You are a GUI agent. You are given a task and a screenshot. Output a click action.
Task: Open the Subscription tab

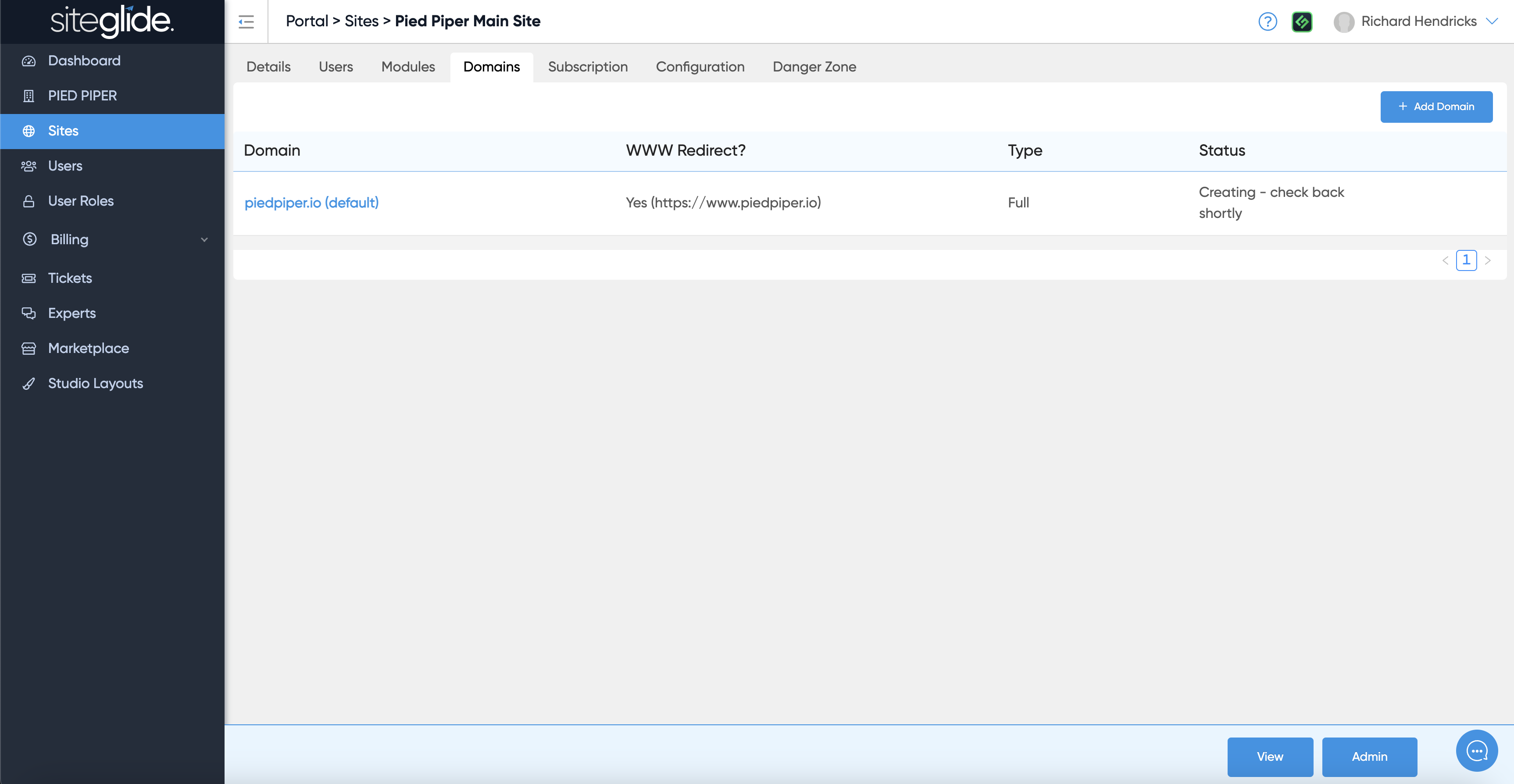pyautogui.click(x=587, y=67)
